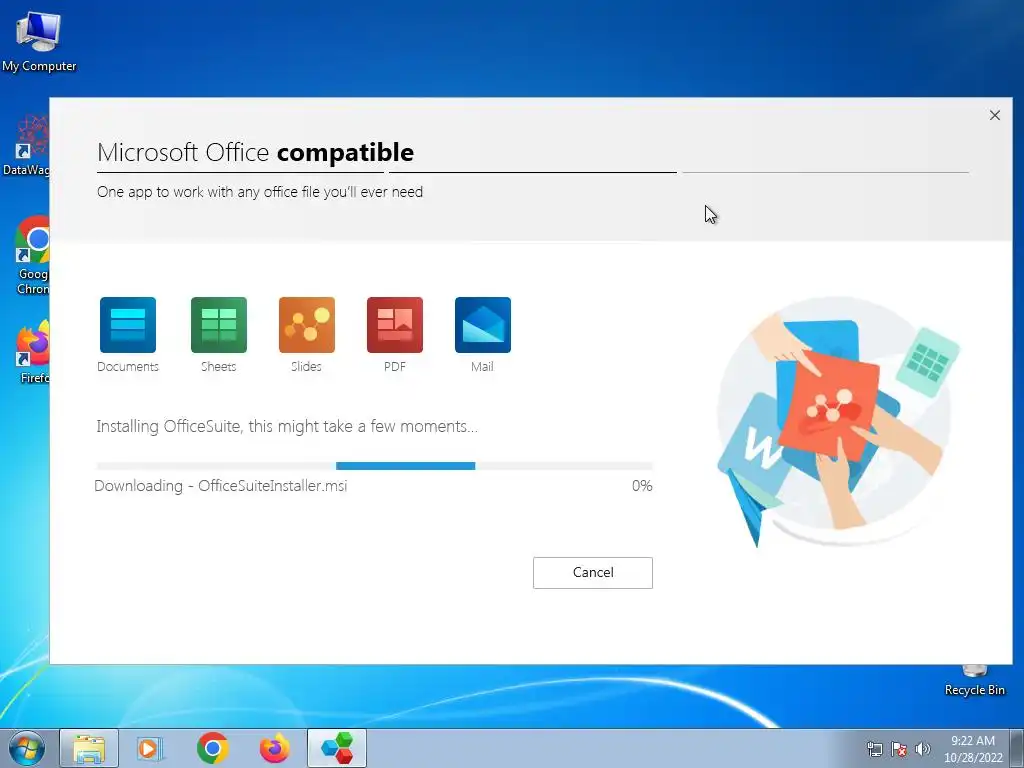Launch Google Chrome desktop shortcut
Image resolution: width=1024 pixels, height=768 pixels.
click(31, 255)
